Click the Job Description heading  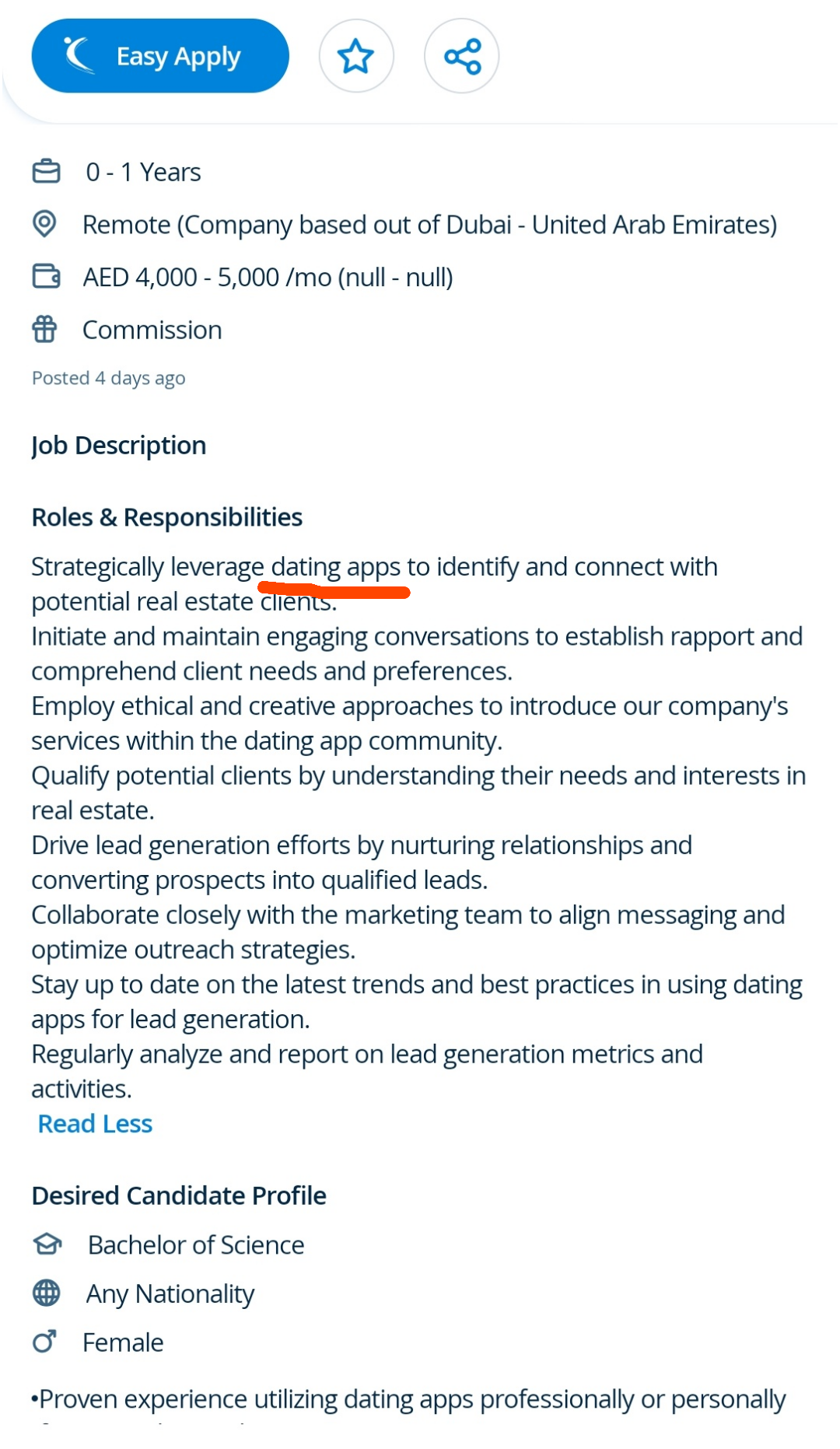(118, 446)
